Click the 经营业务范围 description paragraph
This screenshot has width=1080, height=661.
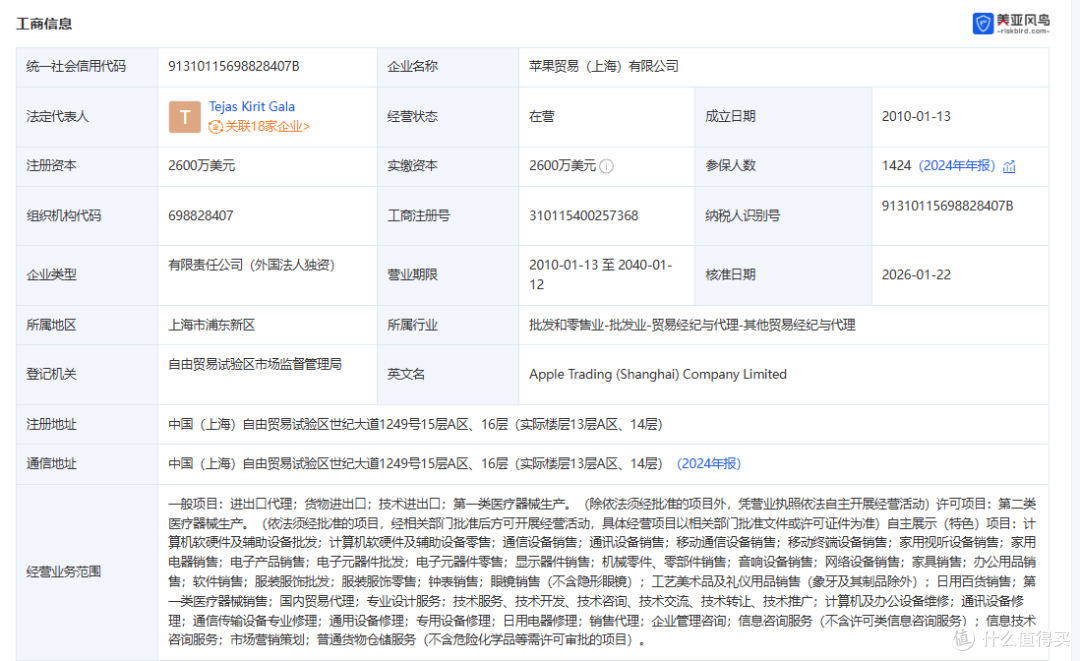602,571
